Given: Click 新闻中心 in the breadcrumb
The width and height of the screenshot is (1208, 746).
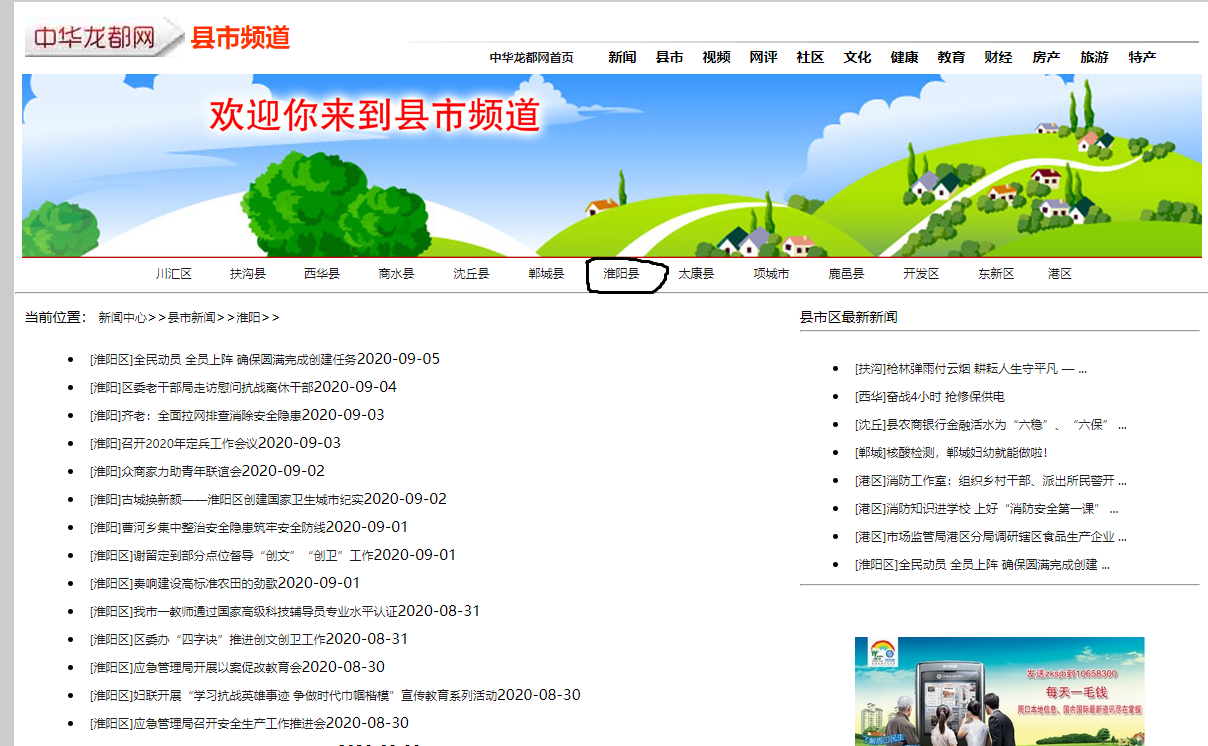Looking at the screenshot, I should click(122, 318).
